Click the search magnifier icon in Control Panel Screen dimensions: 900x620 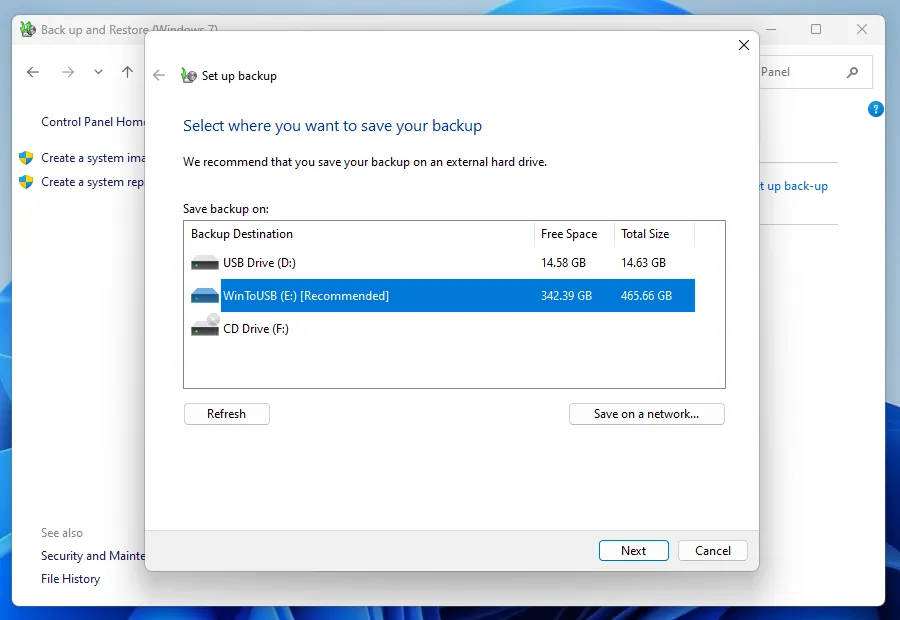(x=852, y=72)
